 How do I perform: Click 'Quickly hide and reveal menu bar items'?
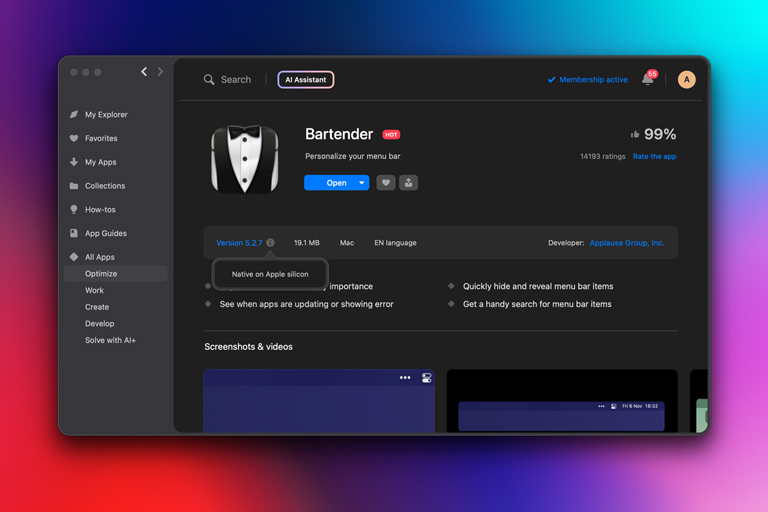538,286
